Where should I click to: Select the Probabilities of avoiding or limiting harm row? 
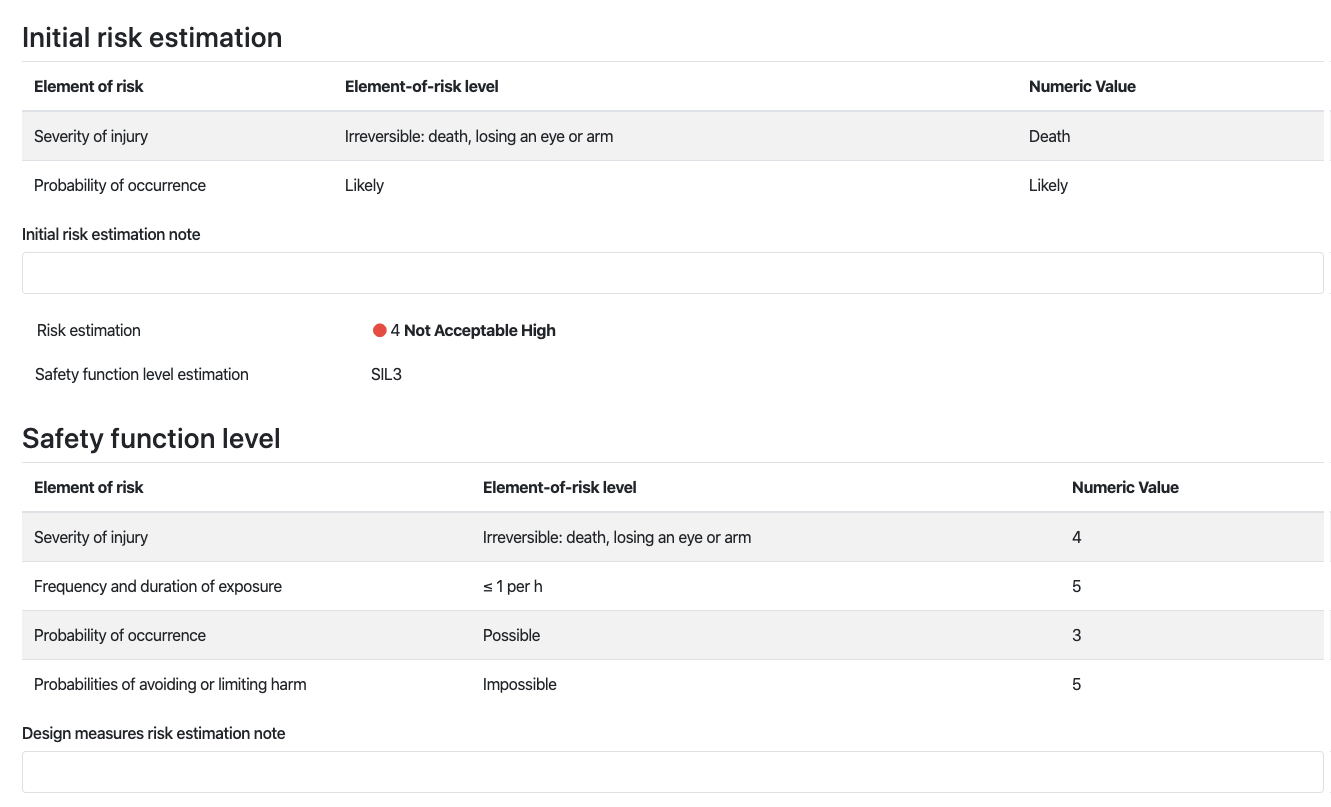(x=673, y=684)
